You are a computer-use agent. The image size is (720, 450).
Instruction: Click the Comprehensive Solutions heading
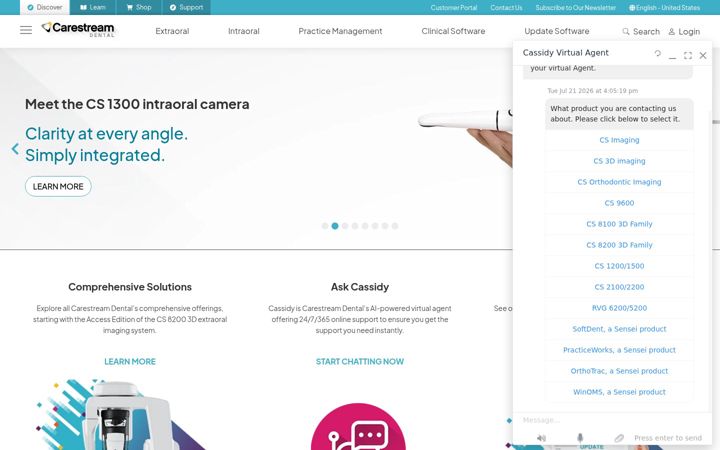click(130, 287)
